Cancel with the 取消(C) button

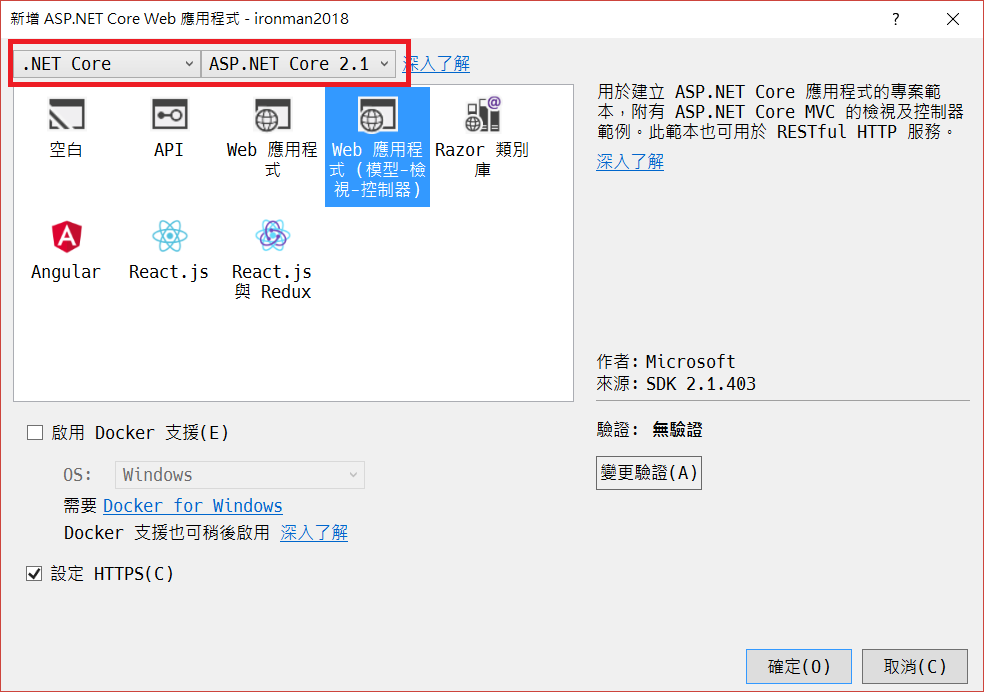[915, 666]
